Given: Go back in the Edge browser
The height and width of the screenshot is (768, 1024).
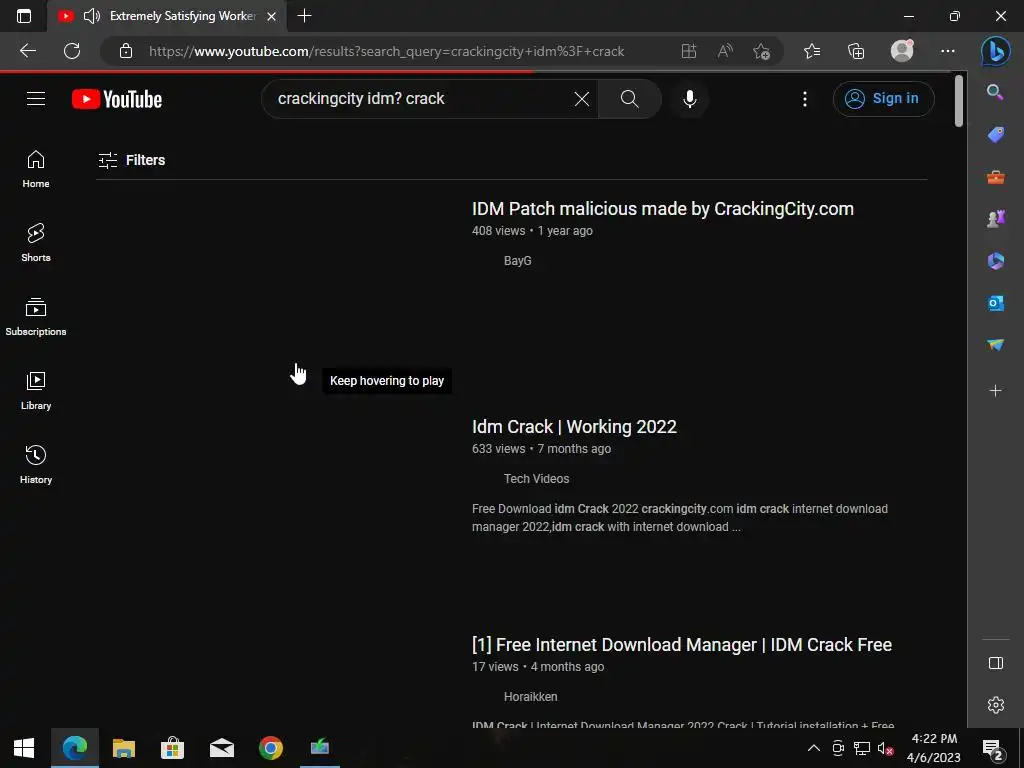Looking at the screenshot, I should [28, 51].
